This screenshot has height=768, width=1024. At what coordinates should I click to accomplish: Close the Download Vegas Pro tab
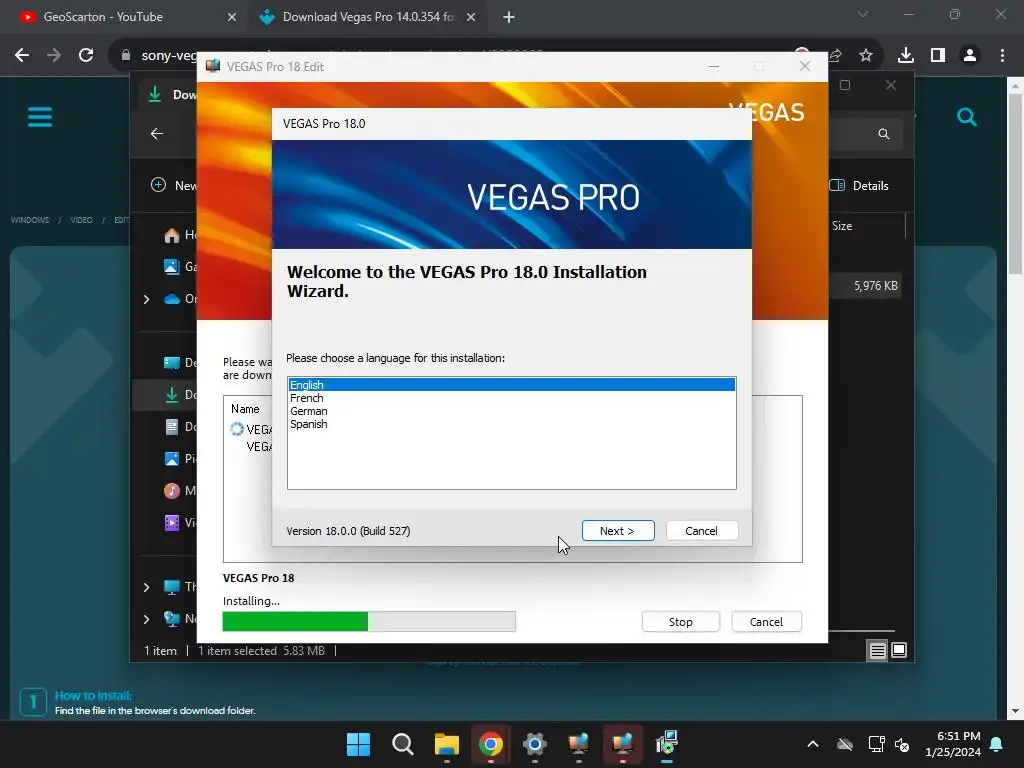(x=471, y=18)
